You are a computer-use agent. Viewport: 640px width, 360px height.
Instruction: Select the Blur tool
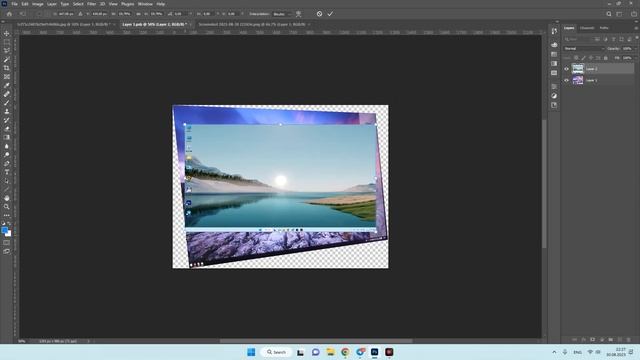[7, 146]
